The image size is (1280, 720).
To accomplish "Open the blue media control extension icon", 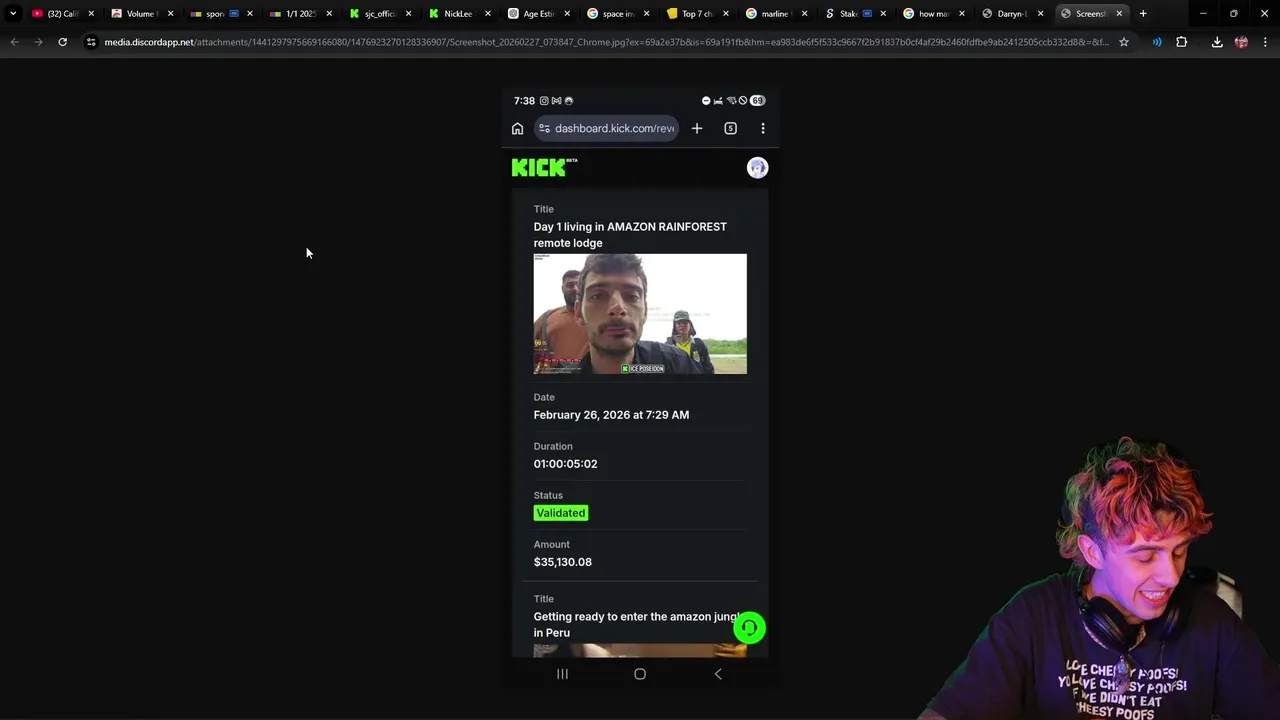I will [1157, 42].
